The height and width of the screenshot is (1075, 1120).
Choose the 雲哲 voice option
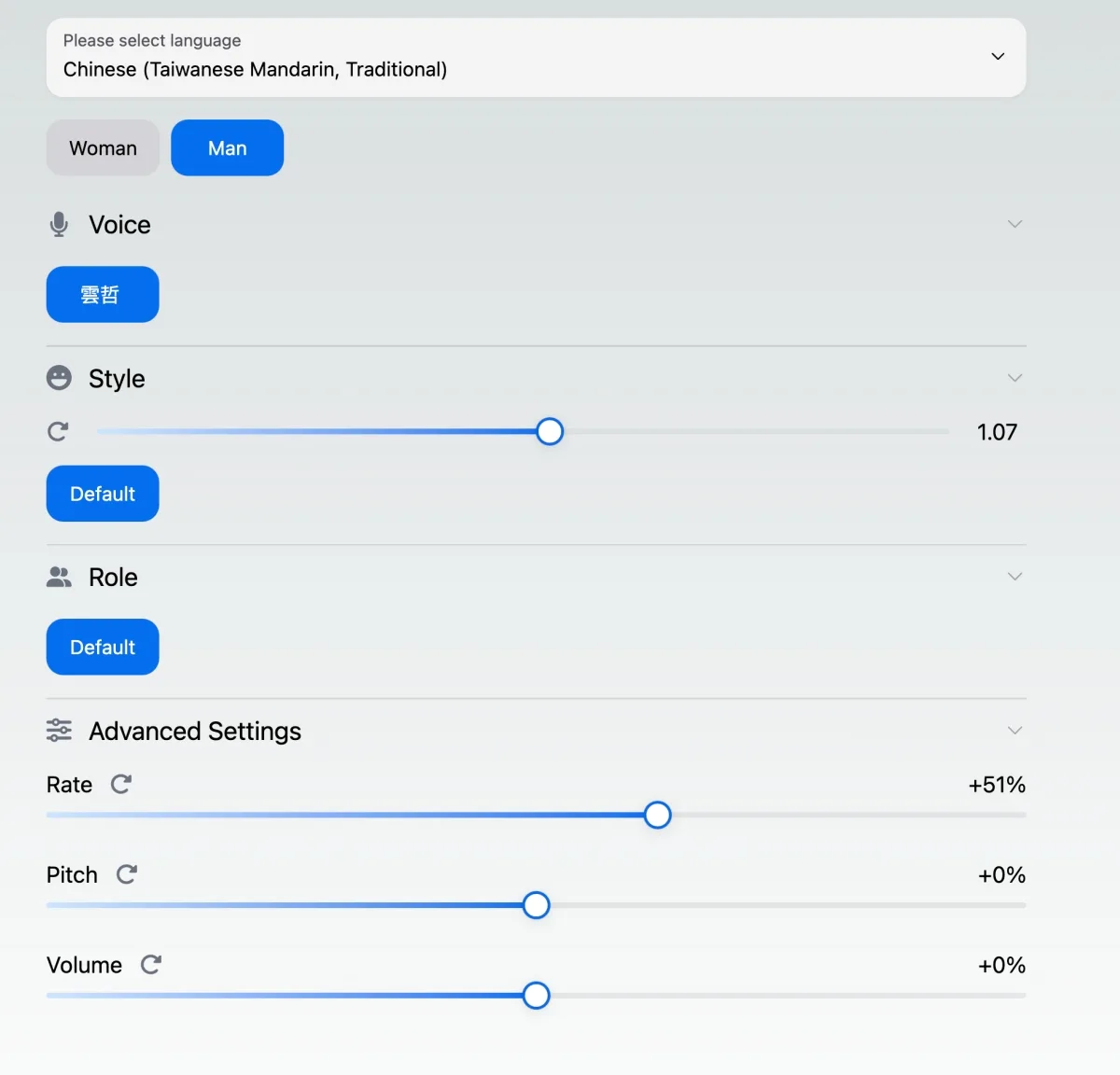(103, 295)
